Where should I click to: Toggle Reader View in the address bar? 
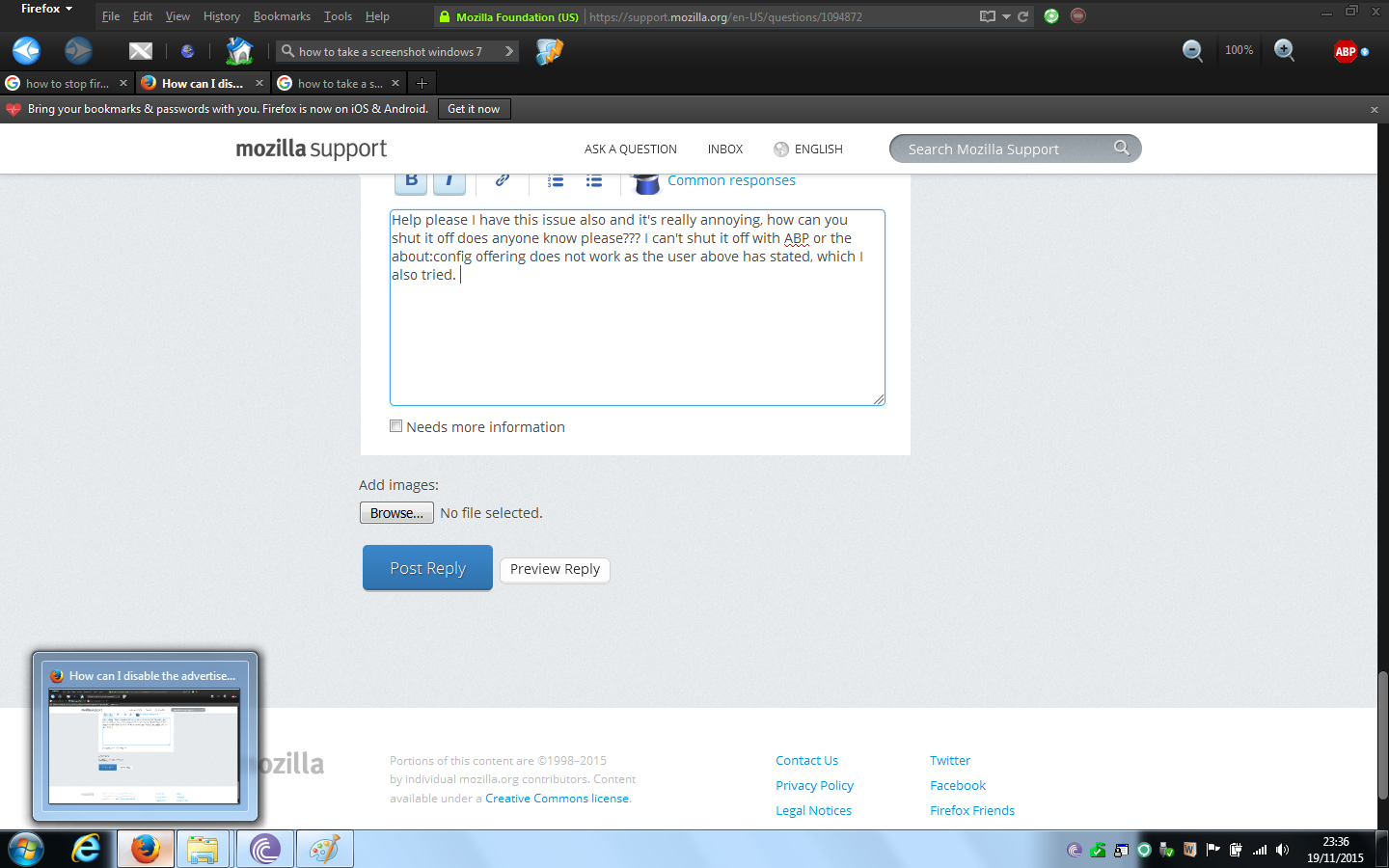[987, 16]
